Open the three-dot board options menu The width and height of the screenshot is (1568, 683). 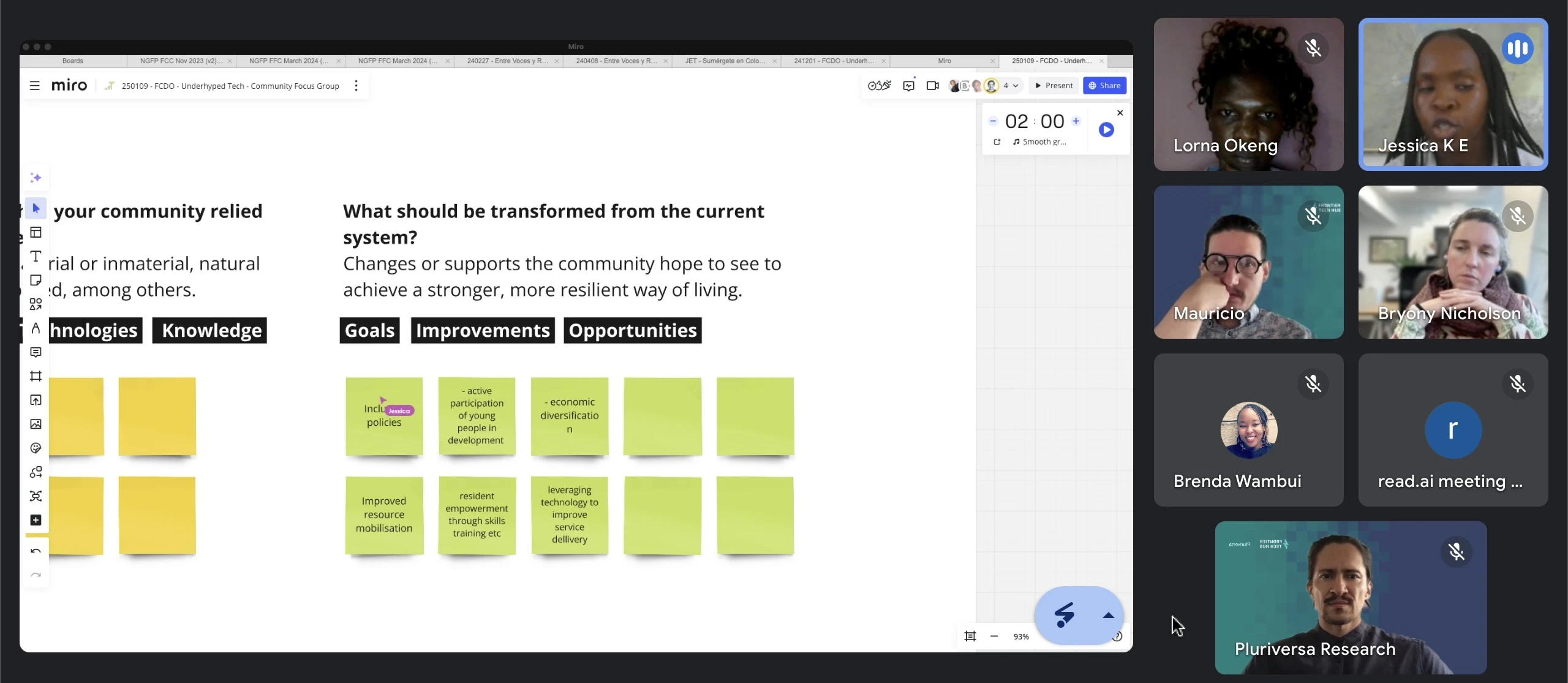[x=356, y=86]
